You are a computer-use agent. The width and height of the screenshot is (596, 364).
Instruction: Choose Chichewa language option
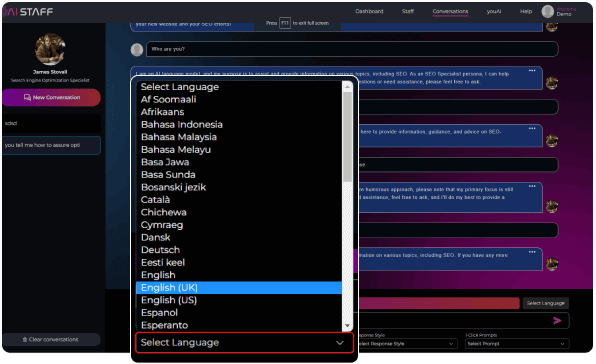coord(239,212)
